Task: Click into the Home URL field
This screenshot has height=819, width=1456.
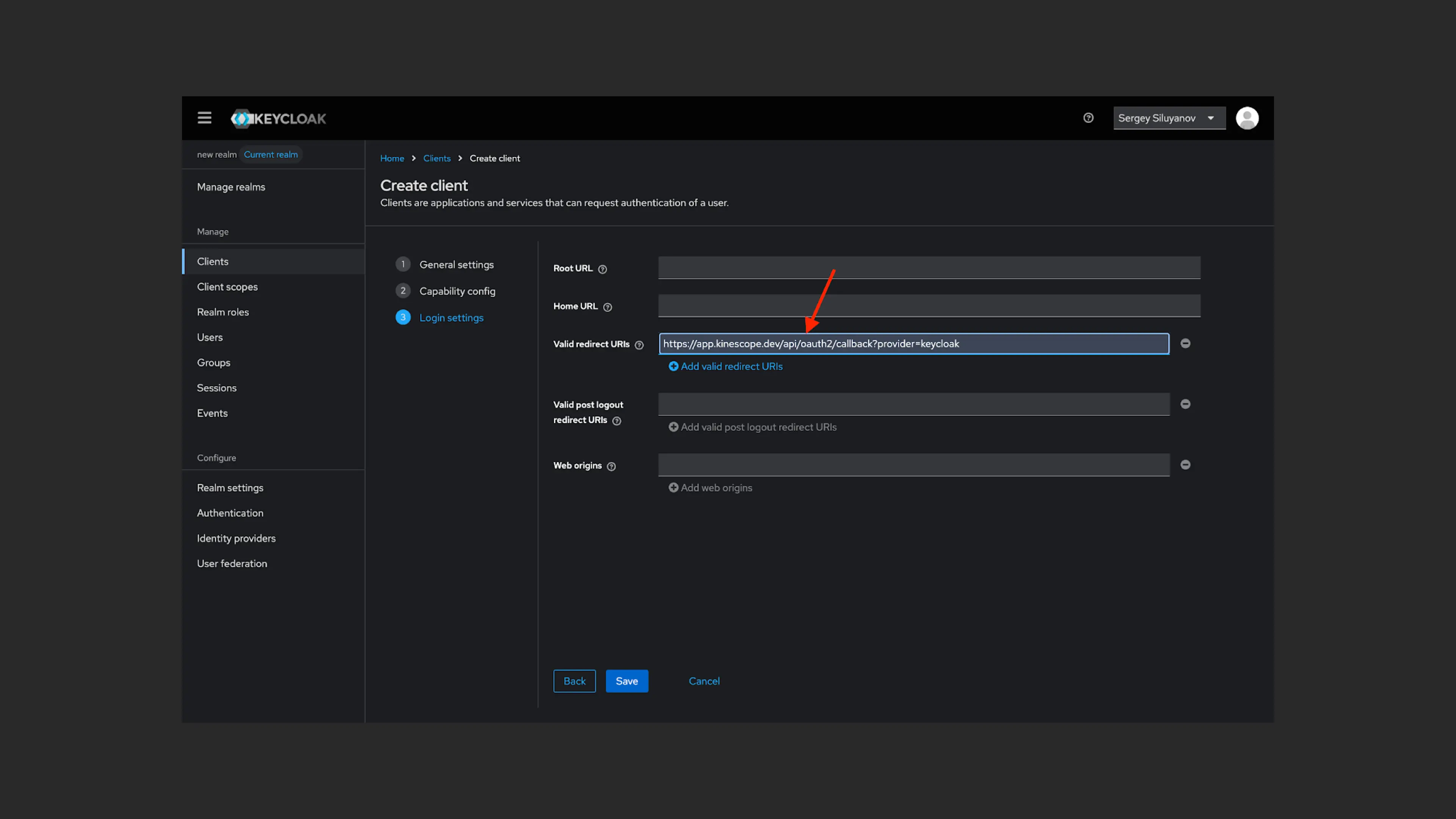Action: 929,306
